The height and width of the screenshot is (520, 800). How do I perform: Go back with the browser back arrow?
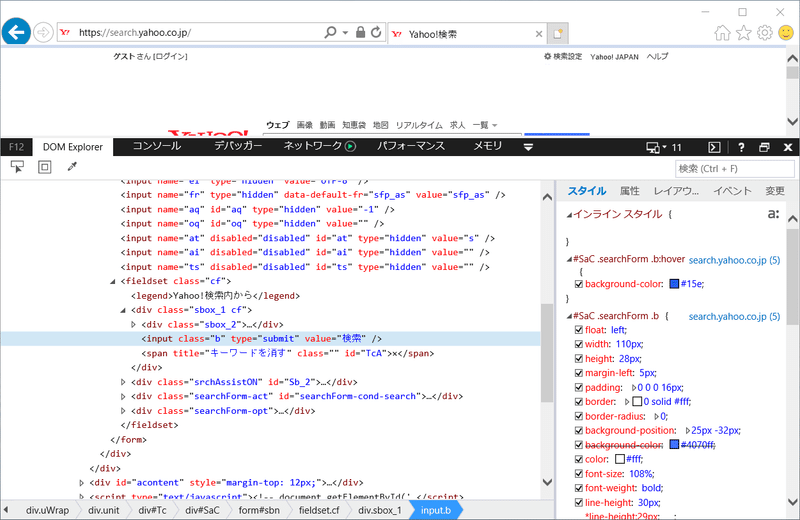pos(16,32)
